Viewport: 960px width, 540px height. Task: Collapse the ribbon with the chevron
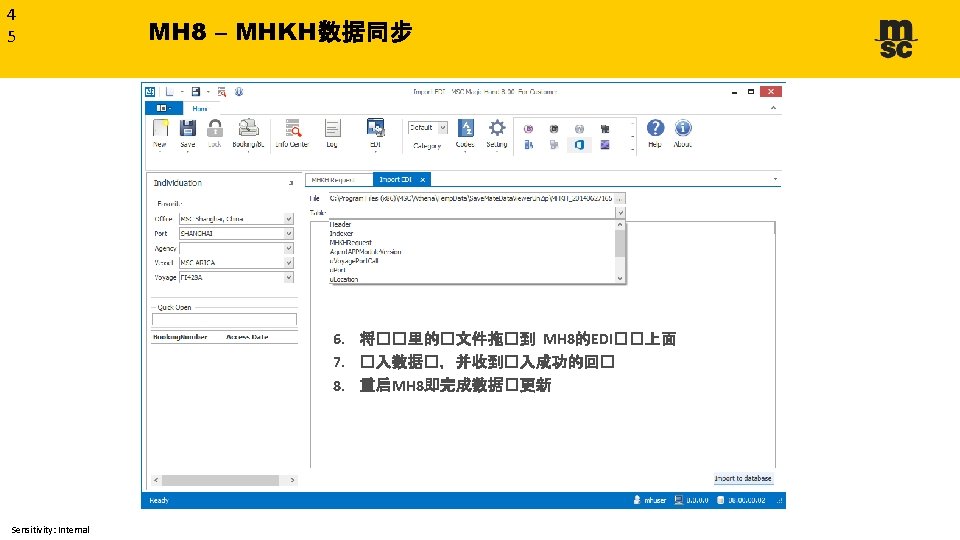773,108
